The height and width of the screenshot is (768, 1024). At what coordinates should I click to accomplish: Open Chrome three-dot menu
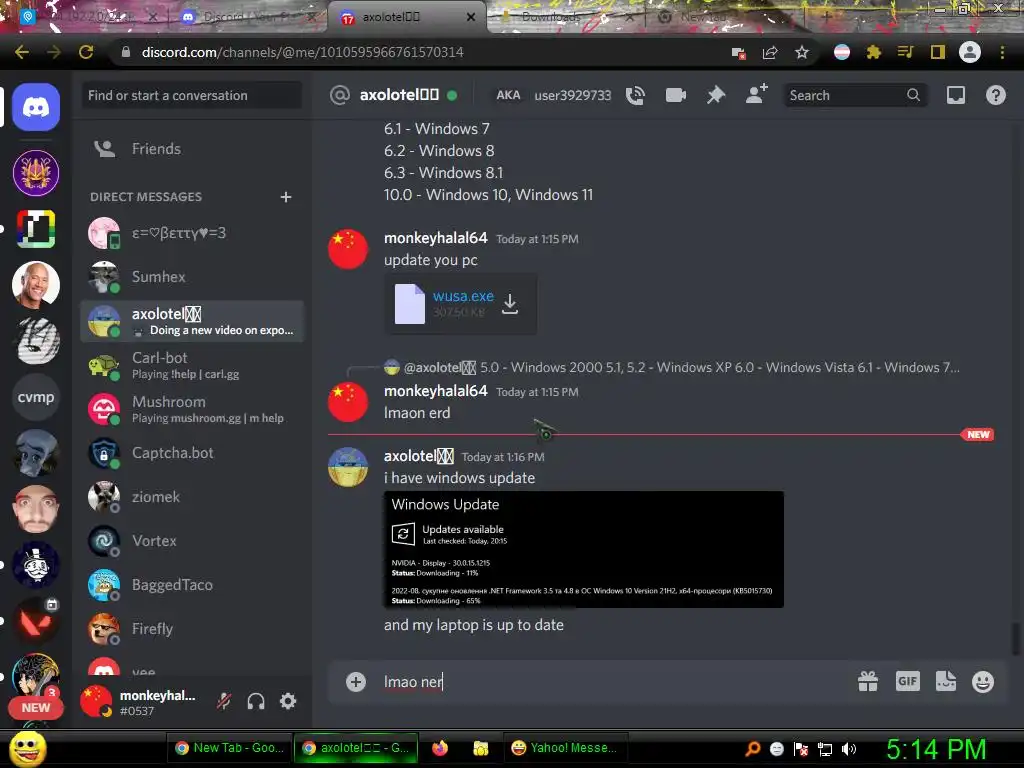(x=1002, y=52)
